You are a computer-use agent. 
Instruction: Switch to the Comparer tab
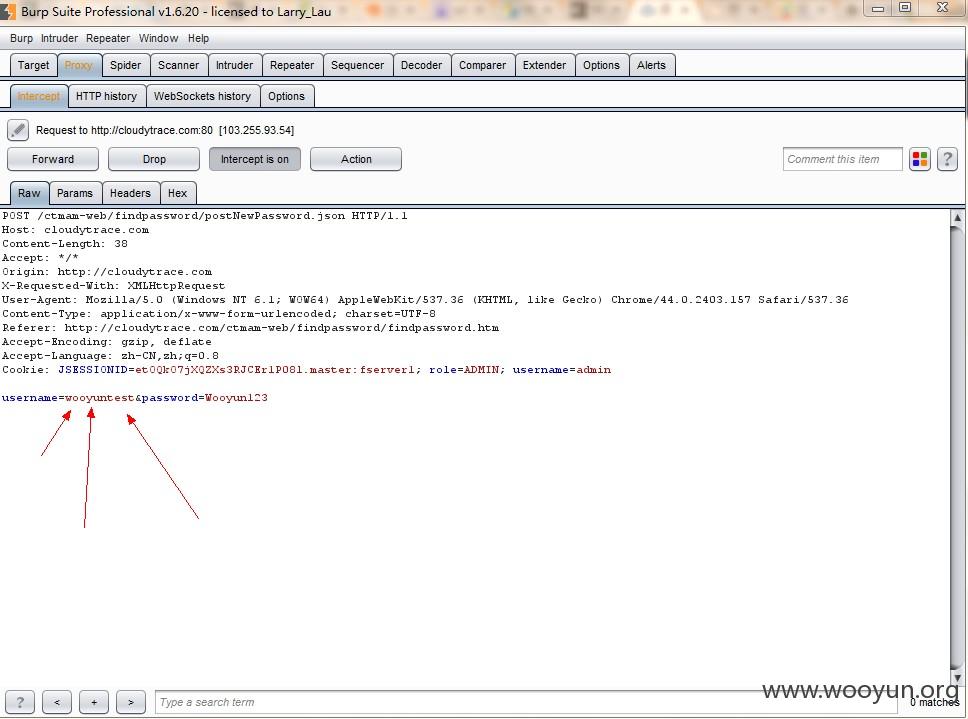482,65
